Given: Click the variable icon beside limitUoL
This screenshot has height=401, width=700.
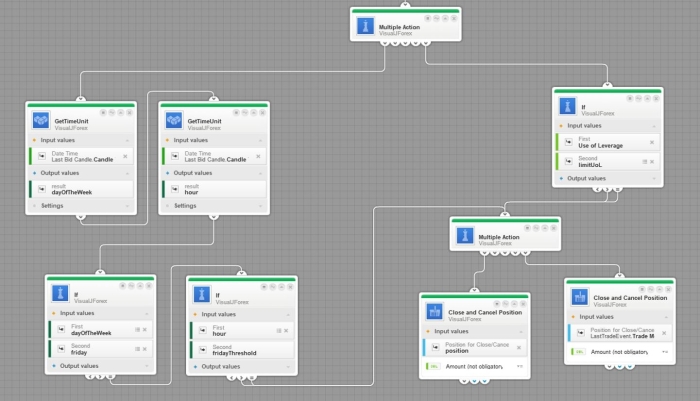Looking at the screenshot, I should tap(569, 162).
